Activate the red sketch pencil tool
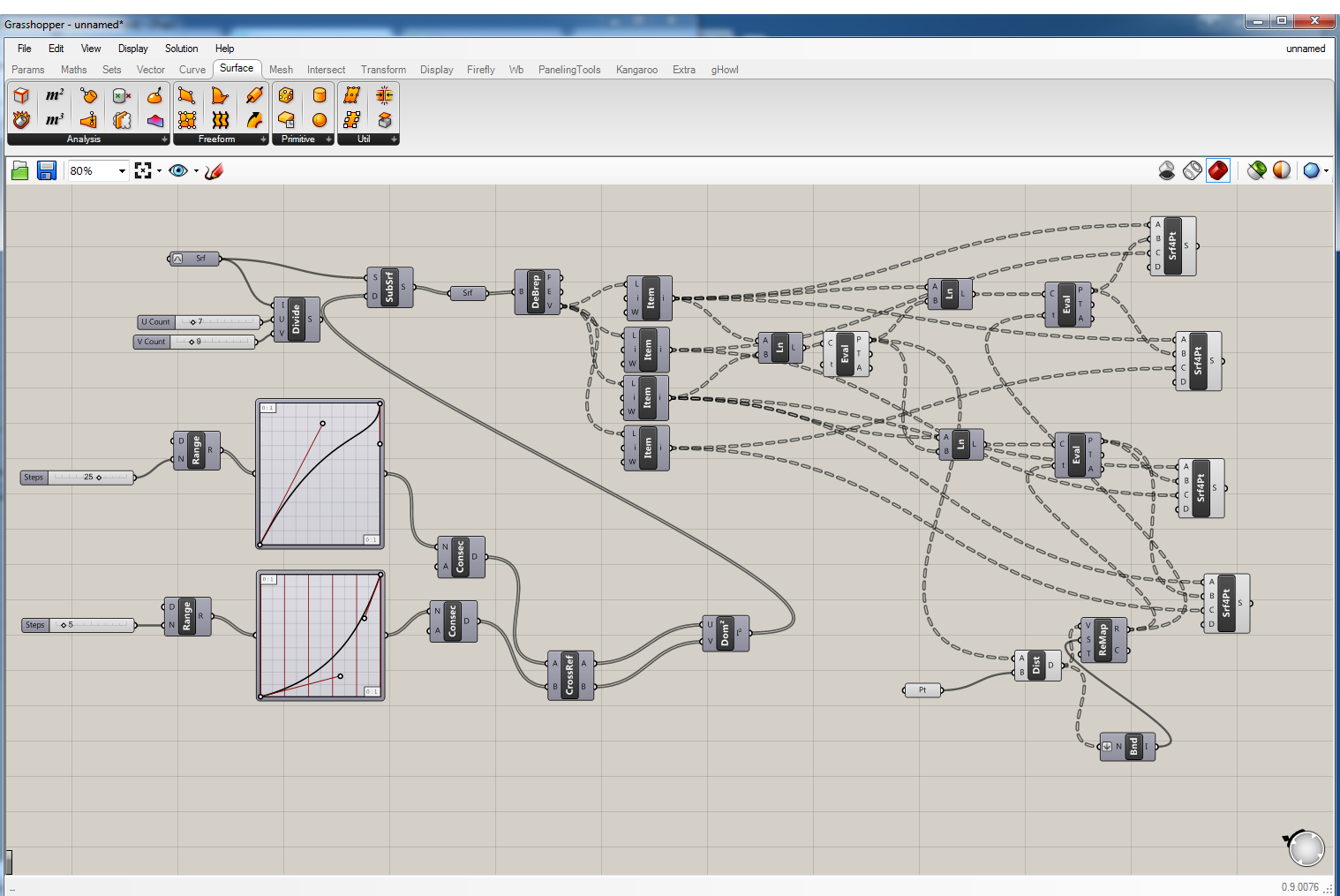Viewport: 1340px width, 896px height. click(x=214, y=170)
